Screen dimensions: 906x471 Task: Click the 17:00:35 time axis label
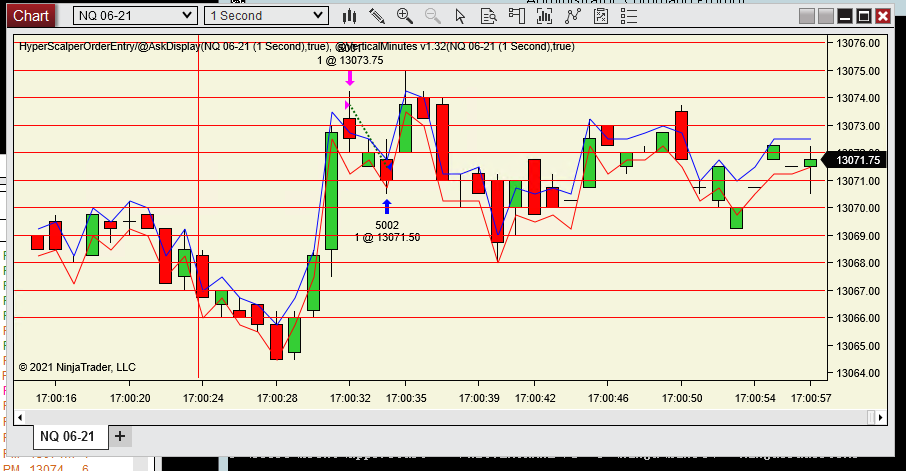406,398
